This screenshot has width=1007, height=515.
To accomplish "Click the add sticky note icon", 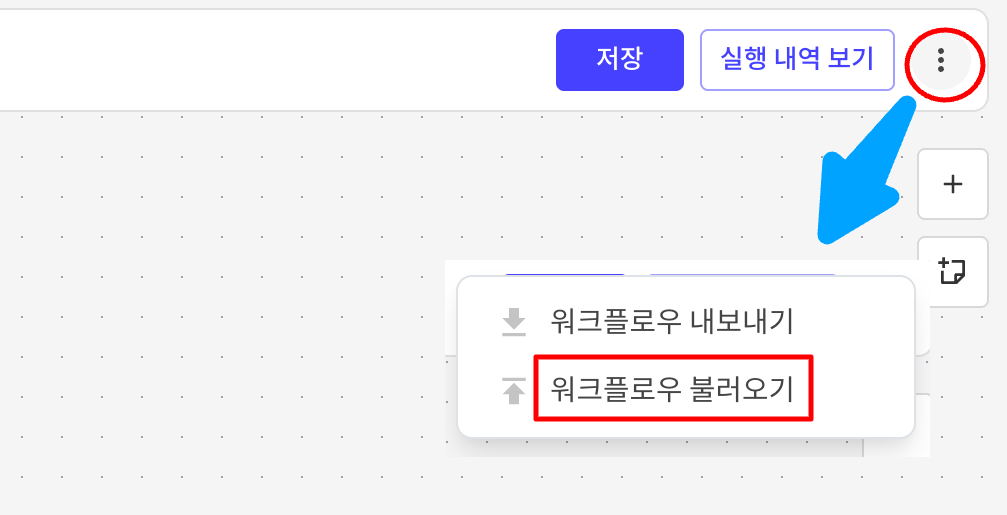I will 952,269.
